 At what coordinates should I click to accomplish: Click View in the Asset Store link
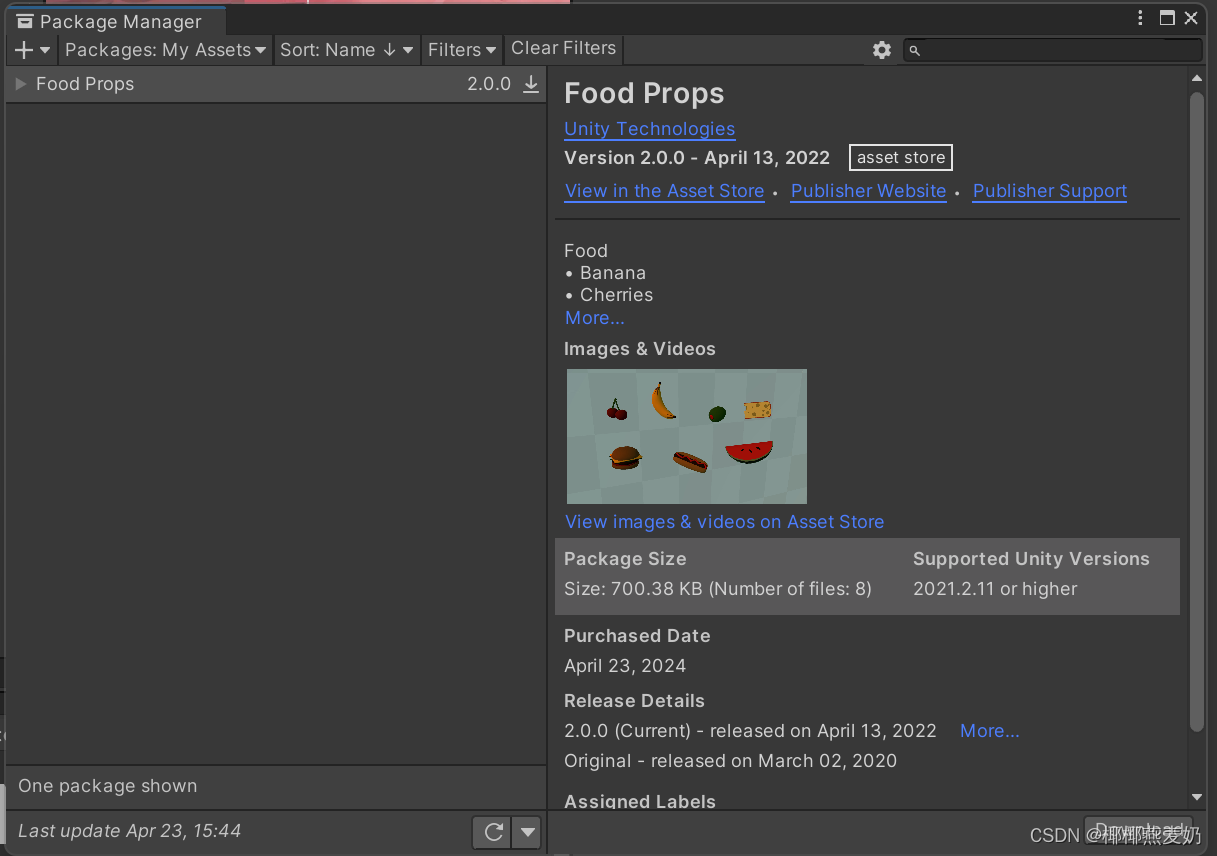point(664,191)
